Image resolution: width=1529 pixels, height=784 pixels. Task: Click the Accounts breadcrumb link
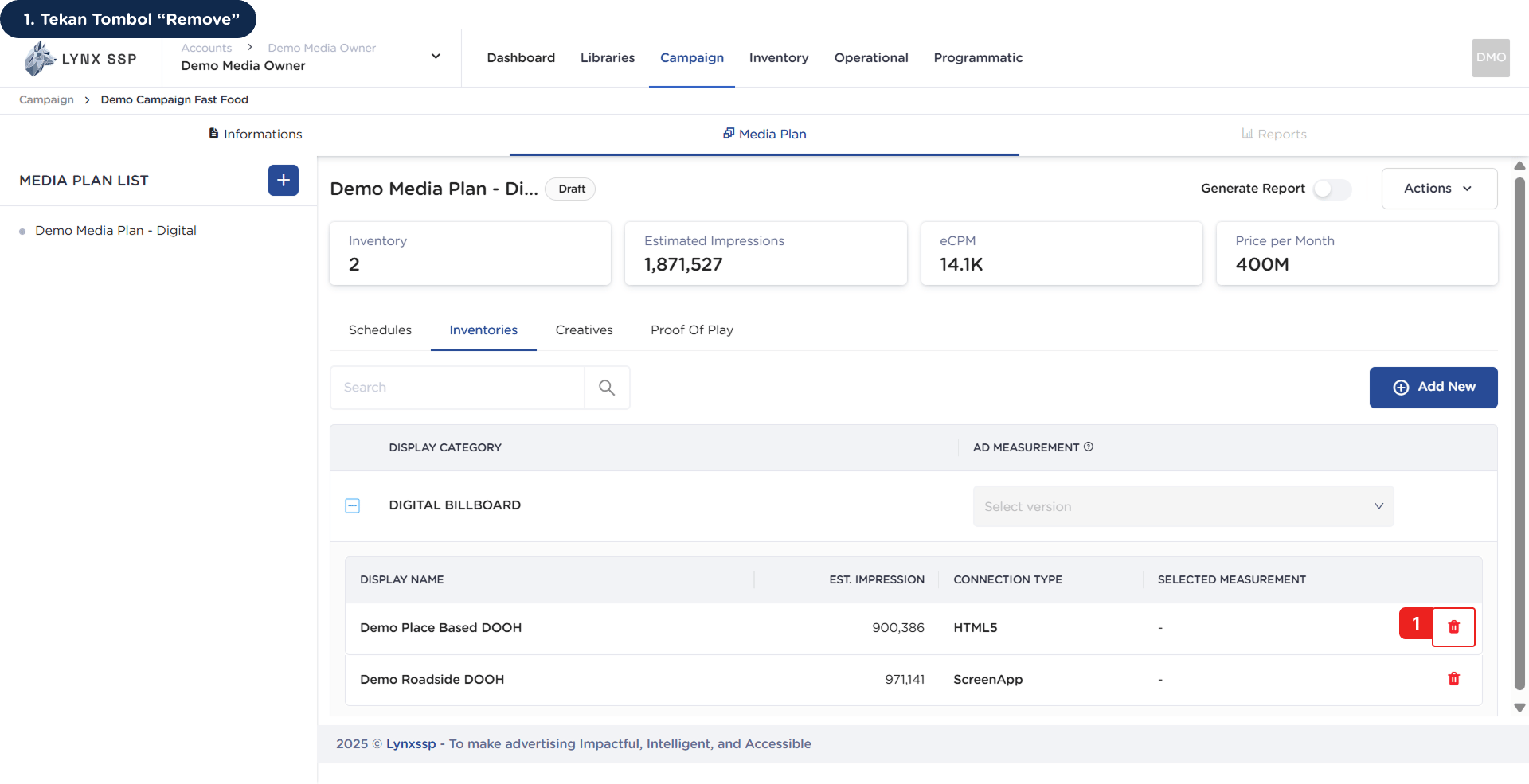[206, 48]
